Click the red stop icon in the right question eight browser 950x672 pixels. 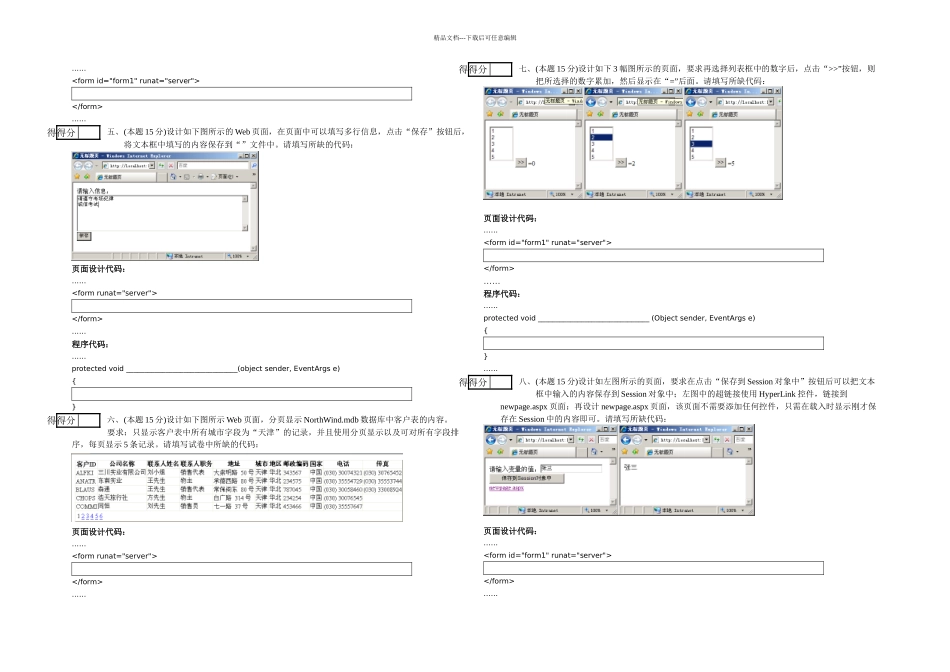pyautogui.click(x=727, y=440)
